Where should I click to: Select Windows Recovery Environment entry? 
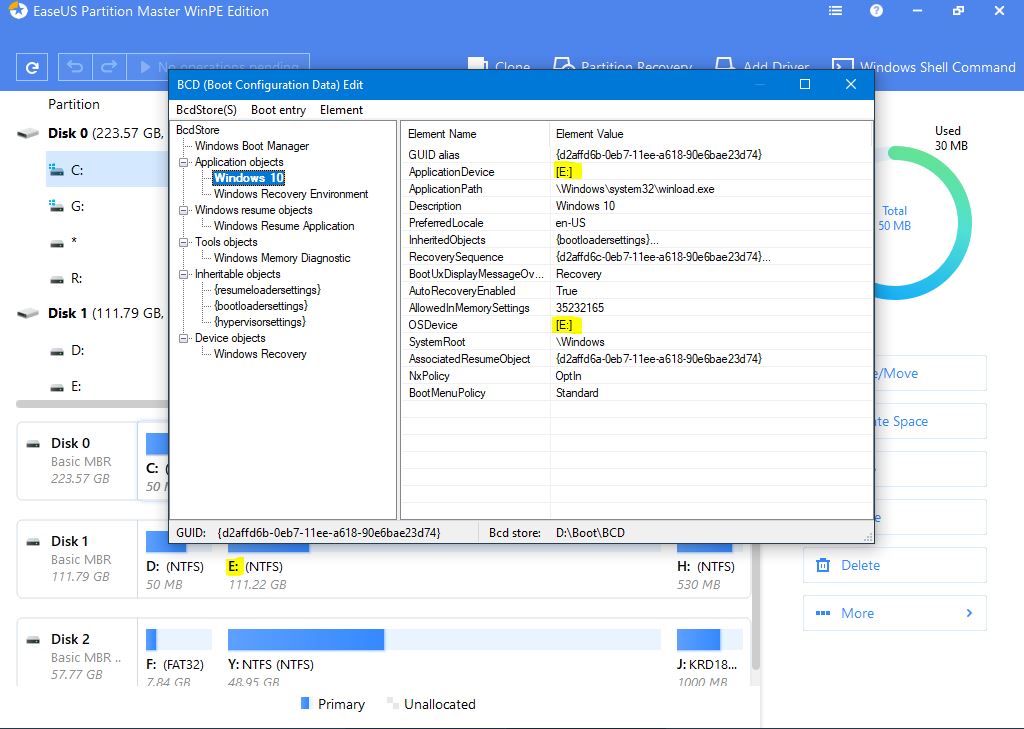click(290, 194)
